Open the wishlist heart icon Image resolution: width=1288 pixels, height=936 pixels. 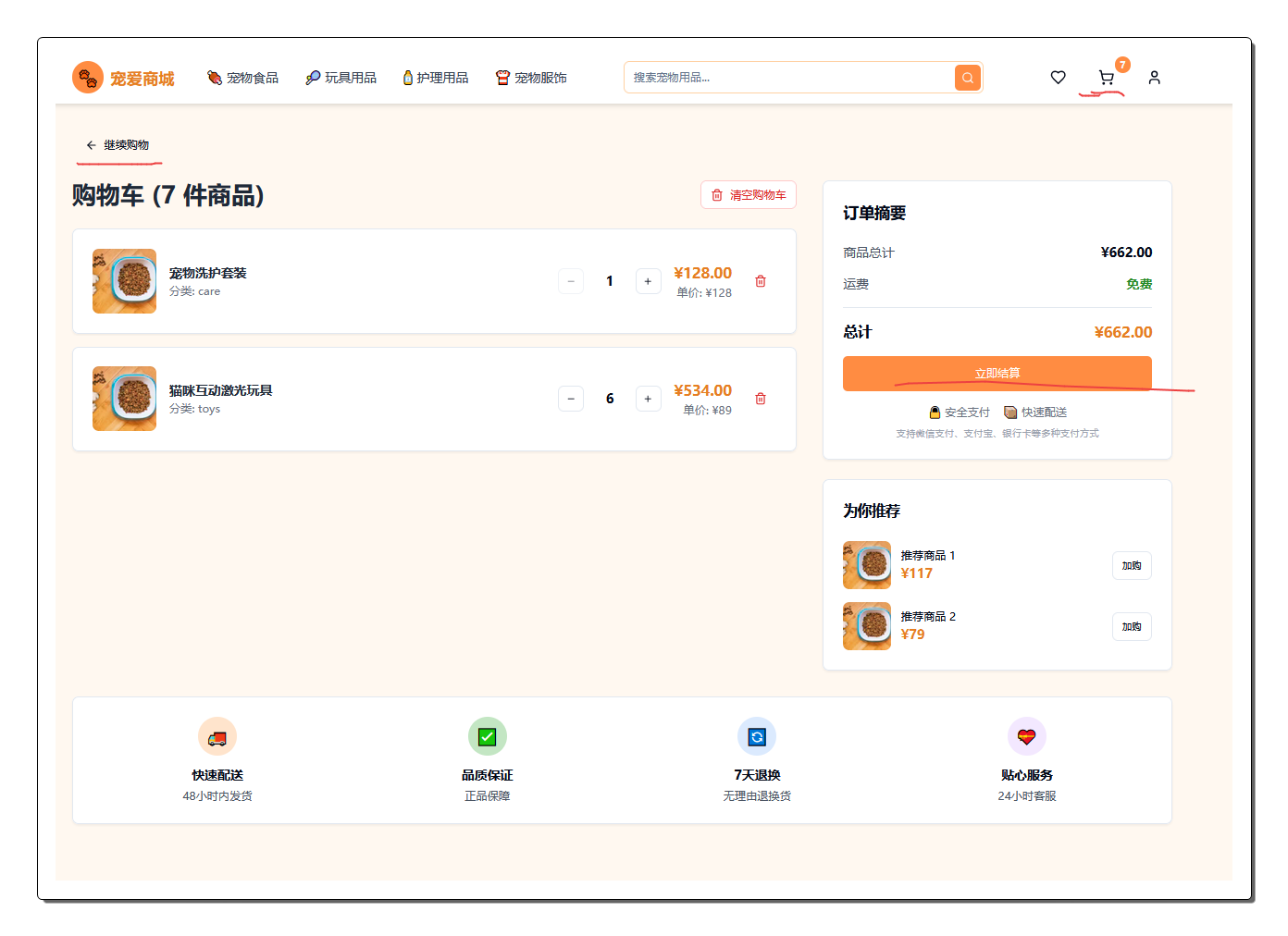point(1058,78)
